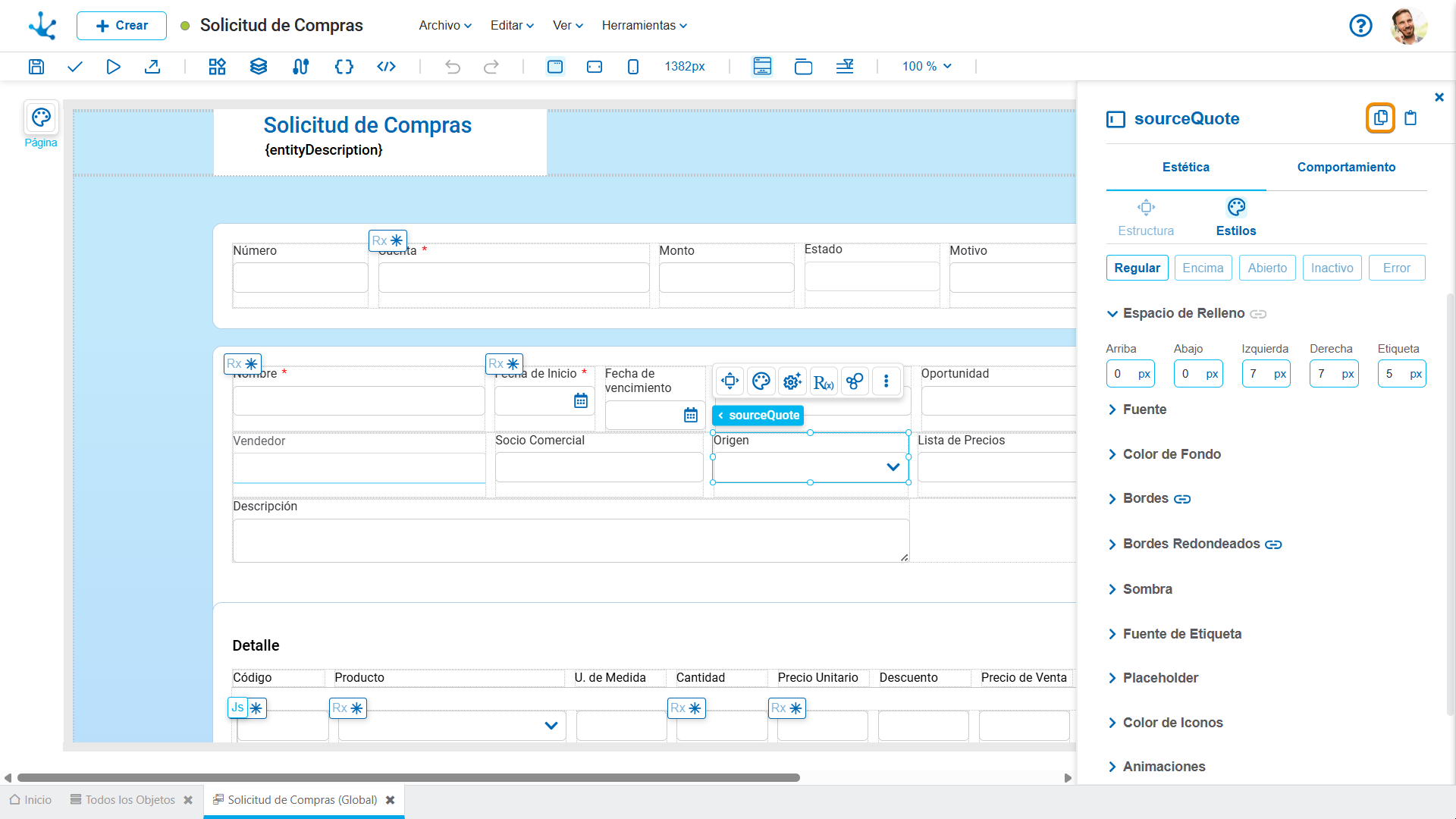Click the preview play icon
This screenshot has height=819, width=1456.
[x=113, y=67]
